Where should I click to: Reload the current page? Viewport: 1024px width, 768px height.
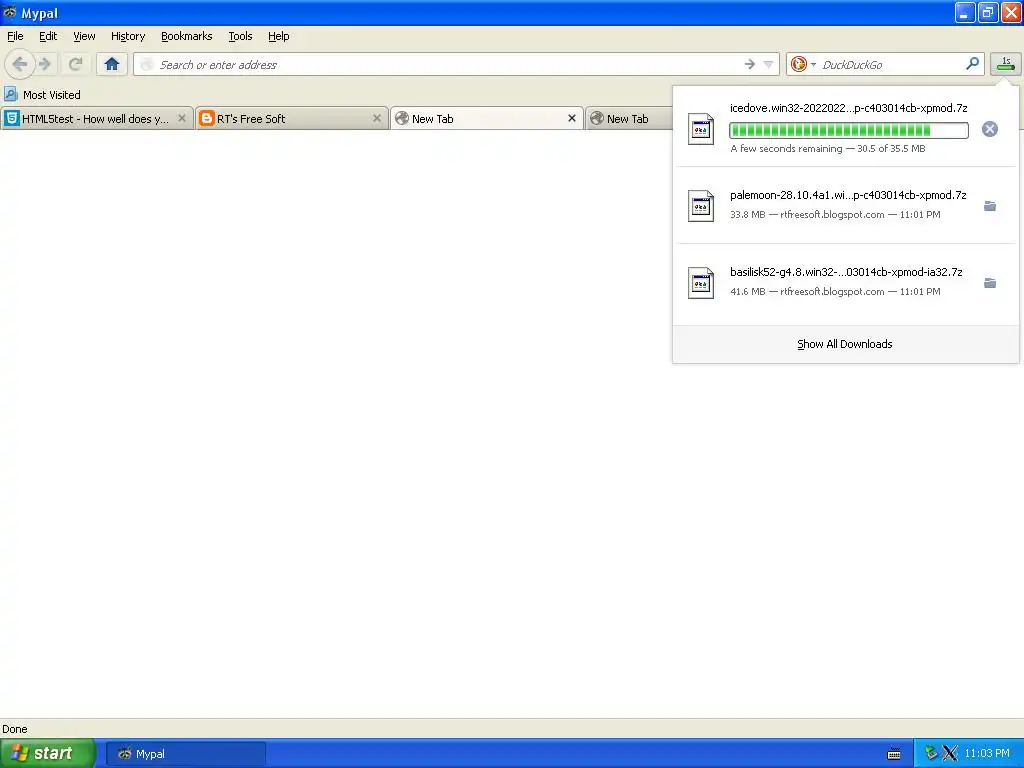click(x=75, y=64)
